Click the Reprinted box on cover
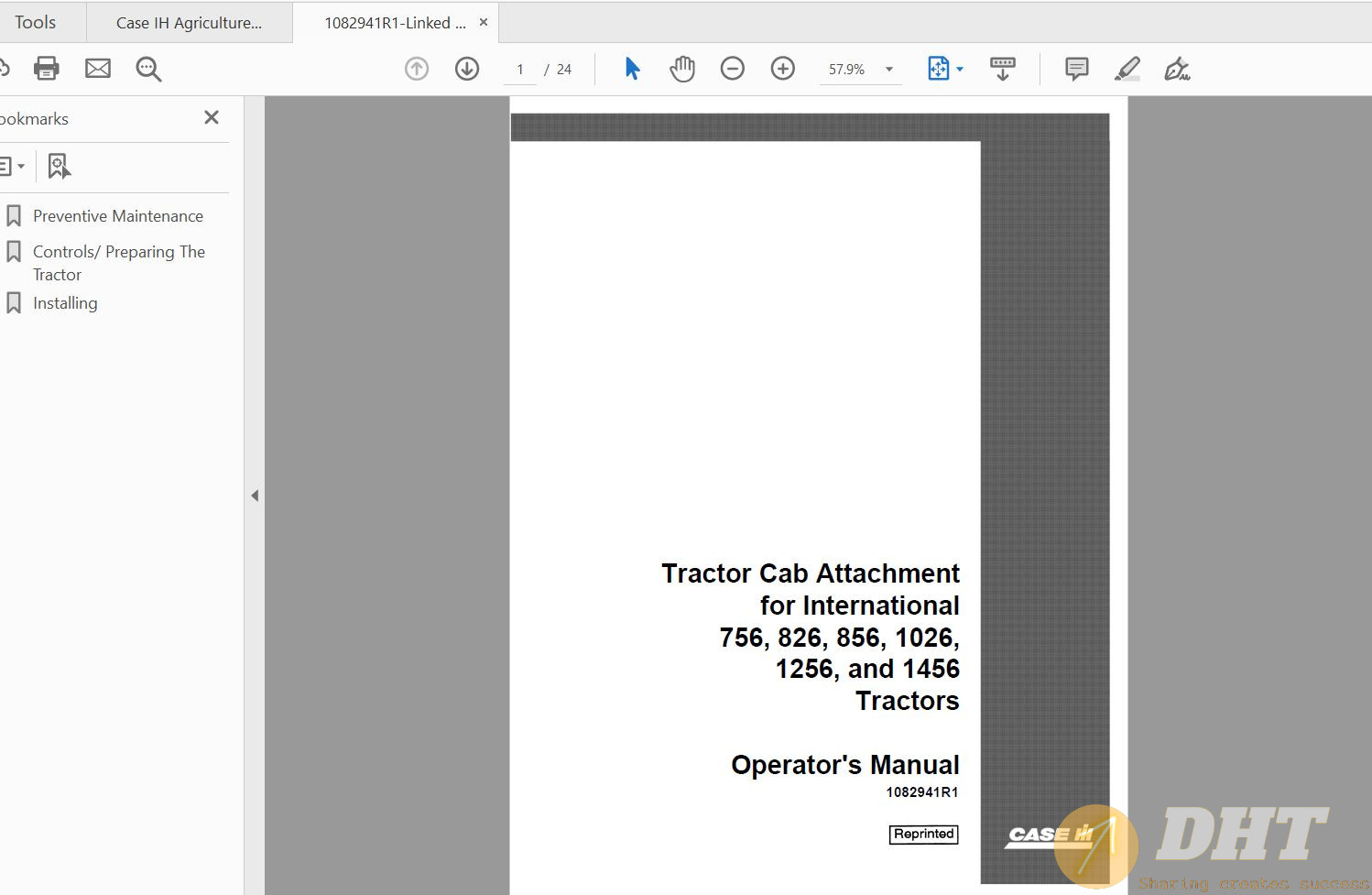This screenshot has width=1372, height=895. [x=923, y=835]
